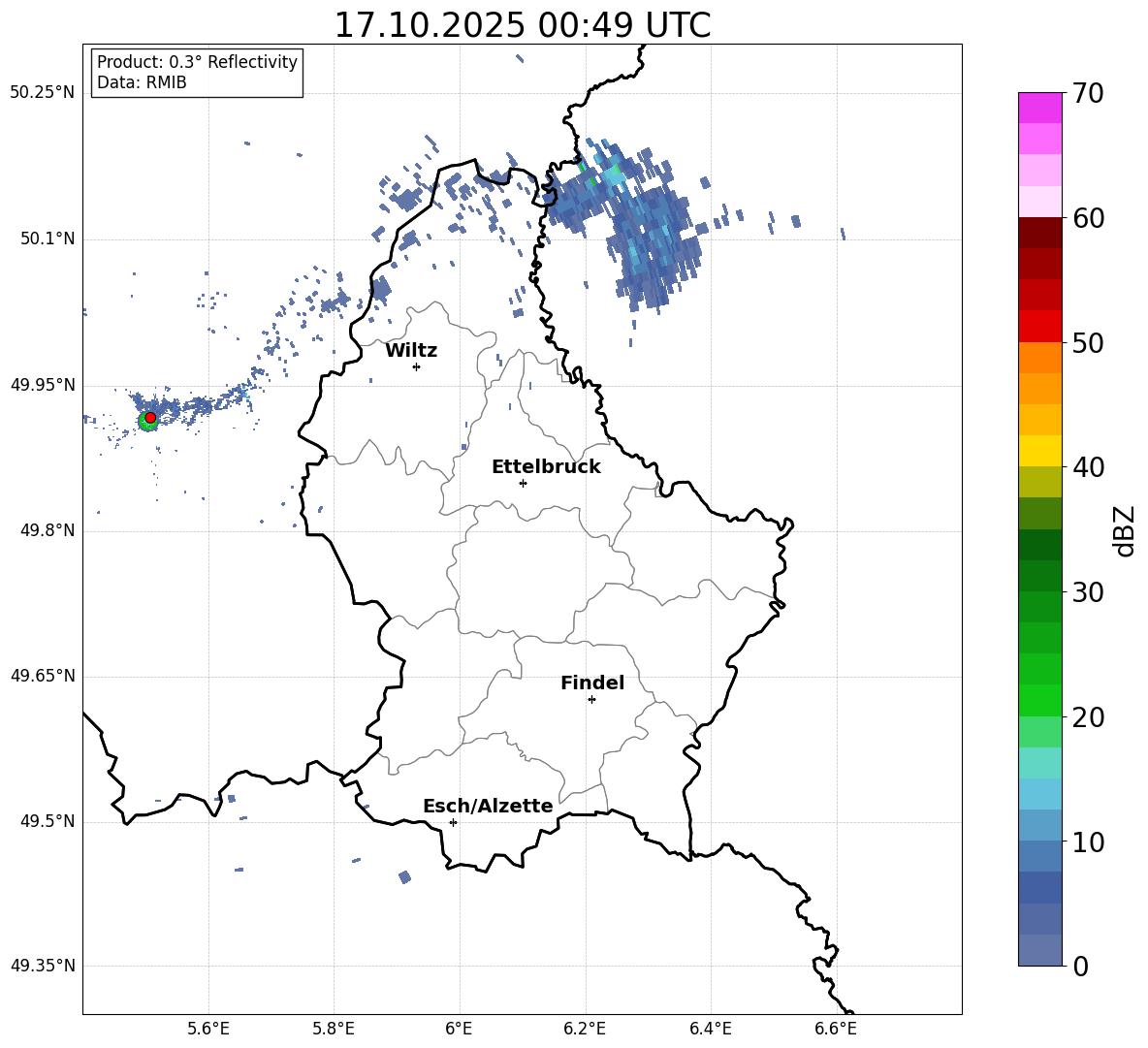
Task: Click the Findel cross marker
Action: click(591, 700)
